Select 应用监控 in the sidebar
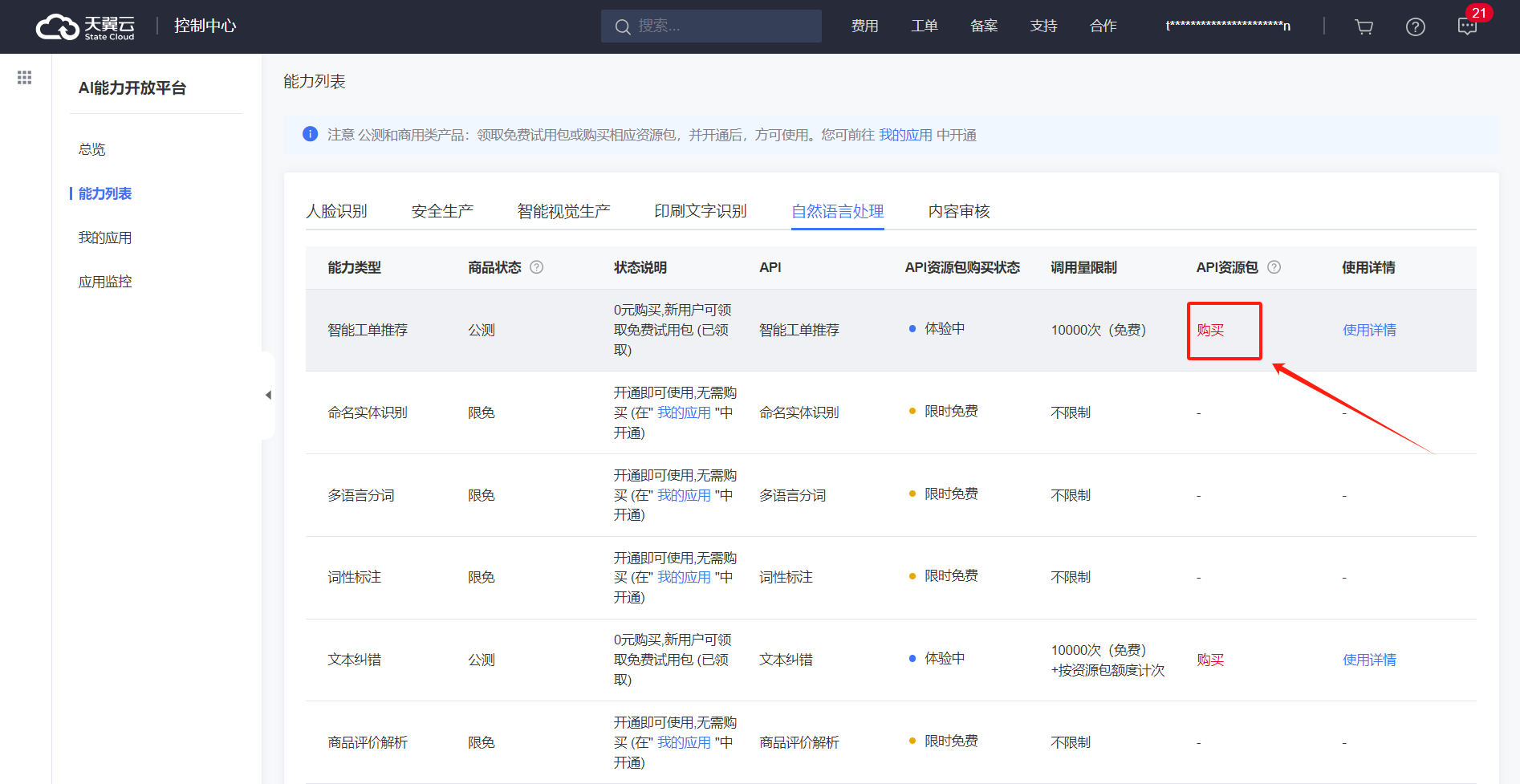Screen dimensions: 1520x784 105,282
